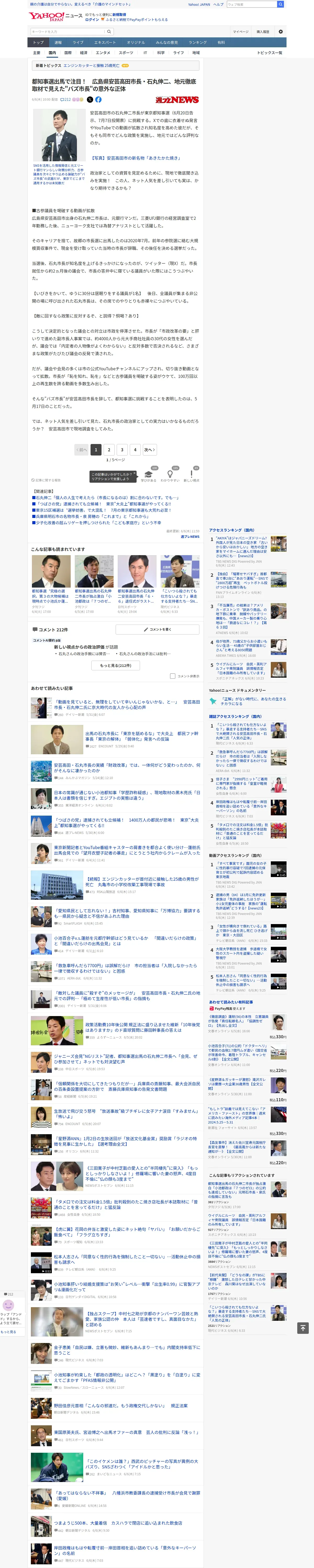Go to pagination page 3
The width and height of the screenshot is (314, 1568).
122,450
